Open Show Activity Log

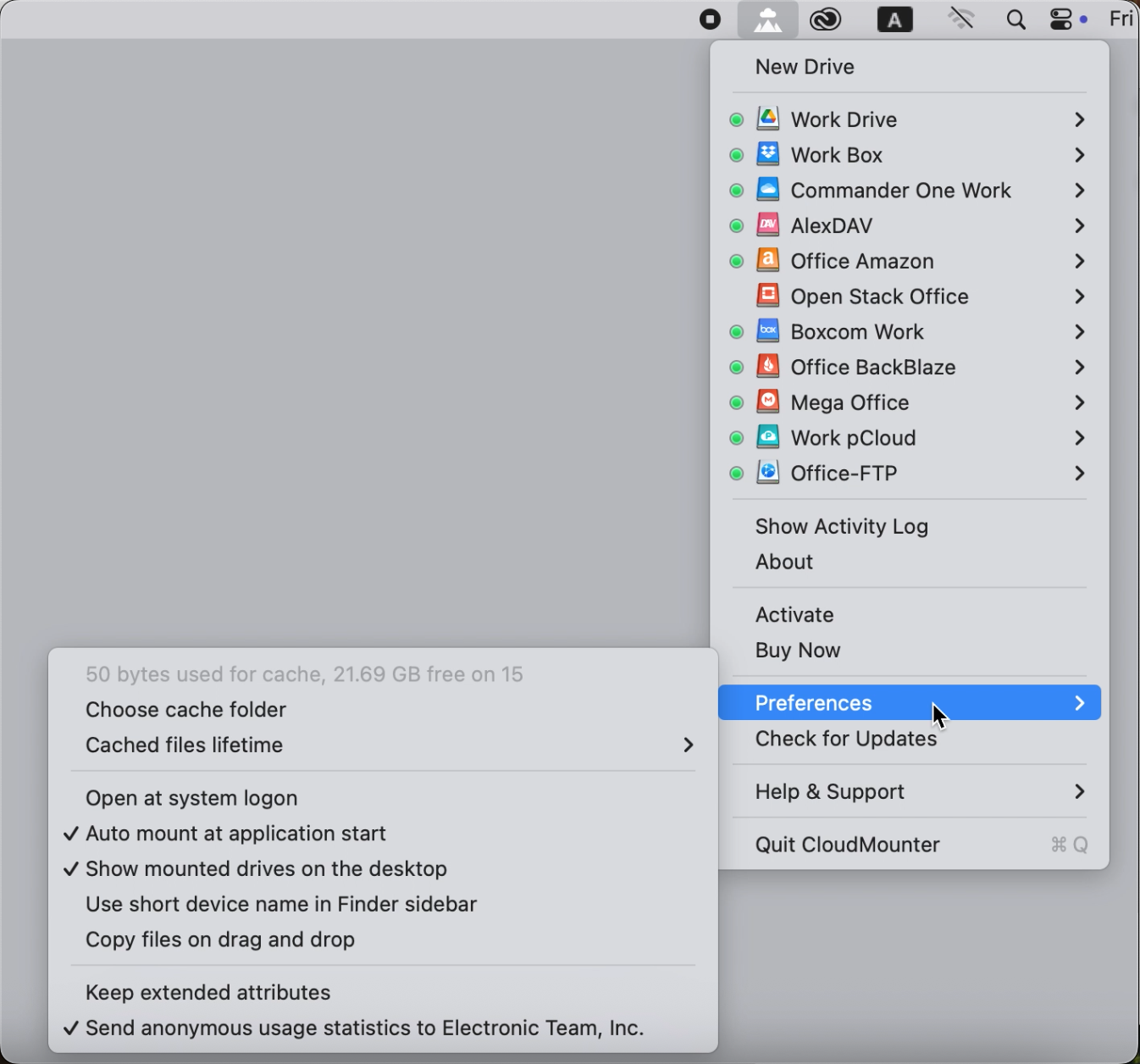pos(910,527)
